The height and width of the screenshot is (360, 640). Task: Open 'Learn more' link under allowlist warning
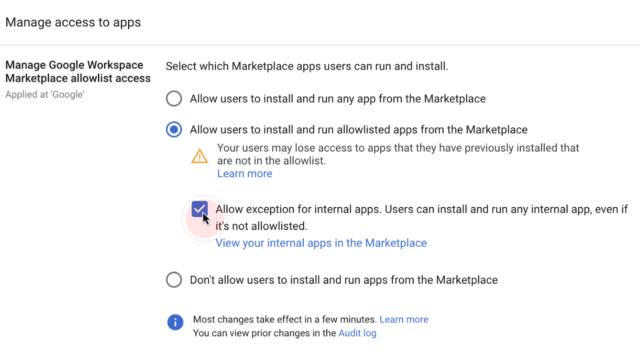pyautogui.click(x=244, y=173)
